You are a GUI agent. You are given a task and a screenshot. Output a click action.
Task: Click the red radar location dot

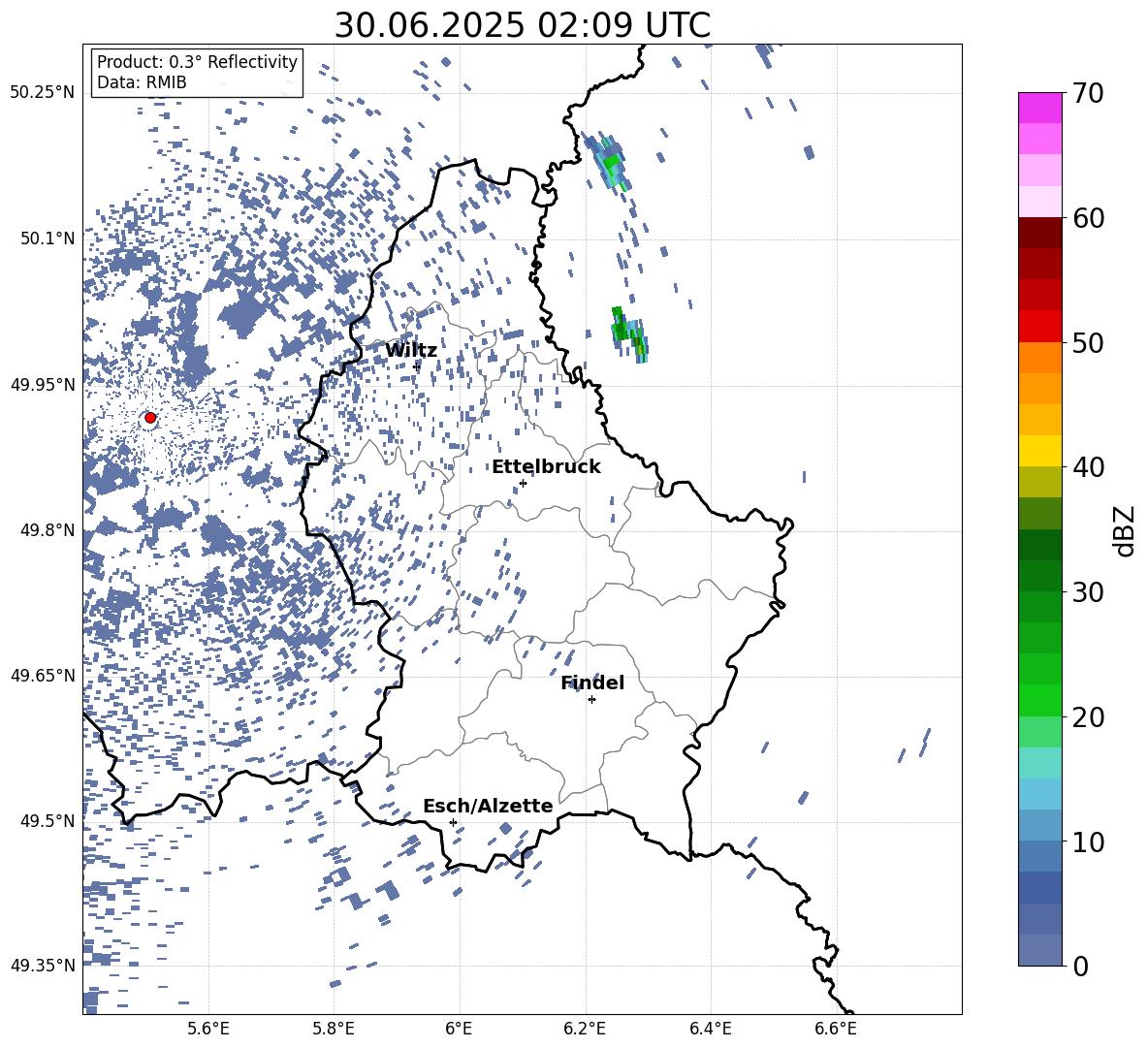coord(150,417)
